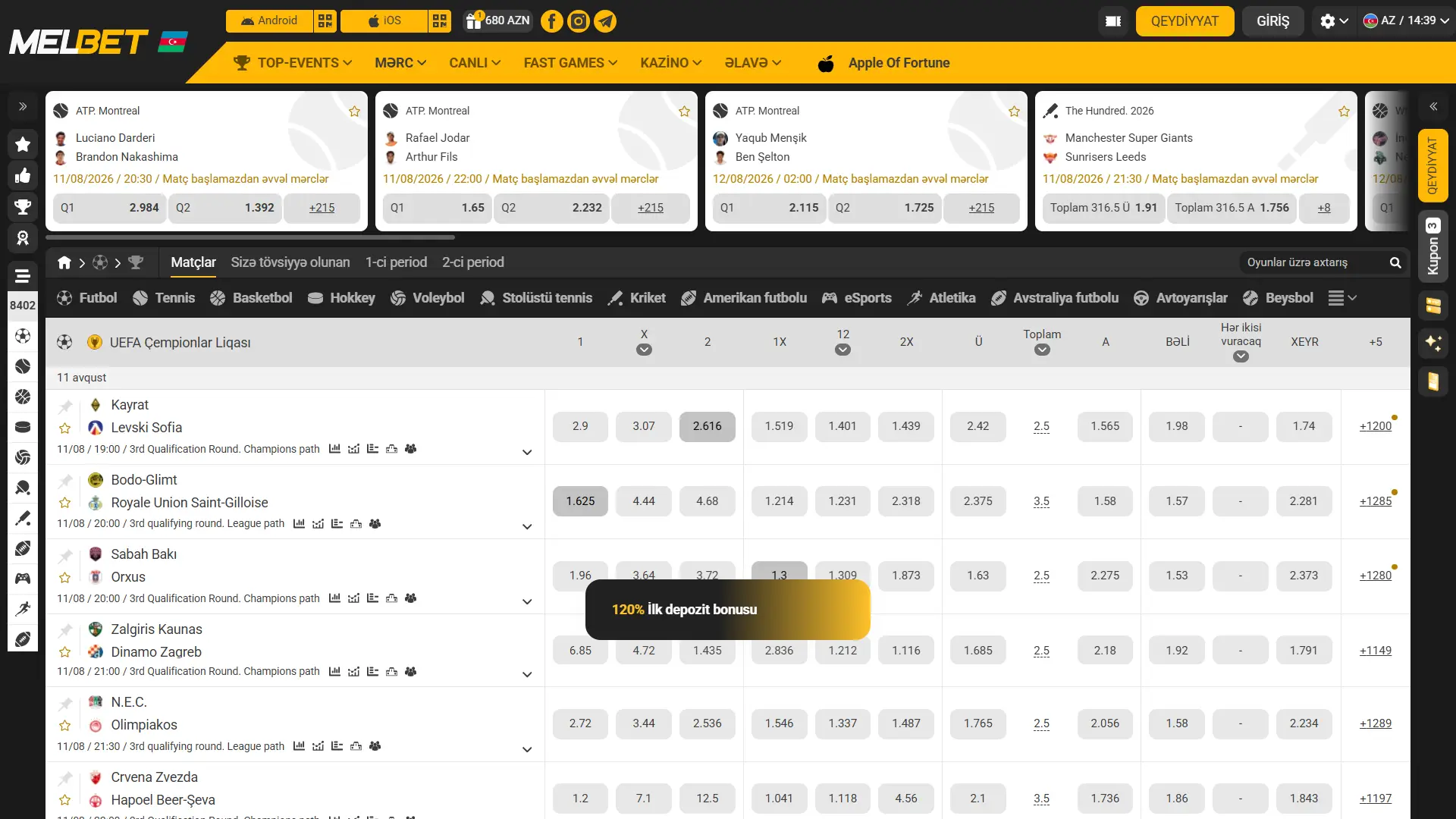
Task: Open the AZ language and time dropdown
Action: click(x=1406, y=20)
